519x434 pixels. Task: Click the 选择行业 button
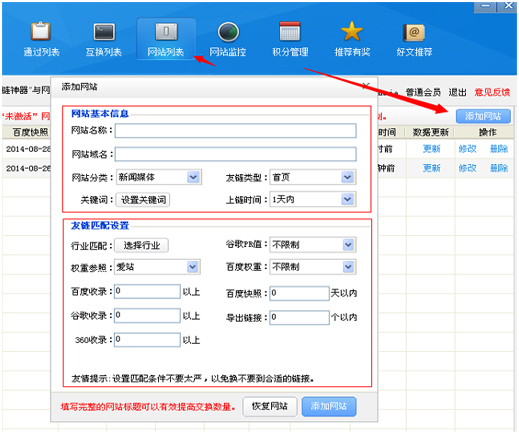[x=142, y=246]
